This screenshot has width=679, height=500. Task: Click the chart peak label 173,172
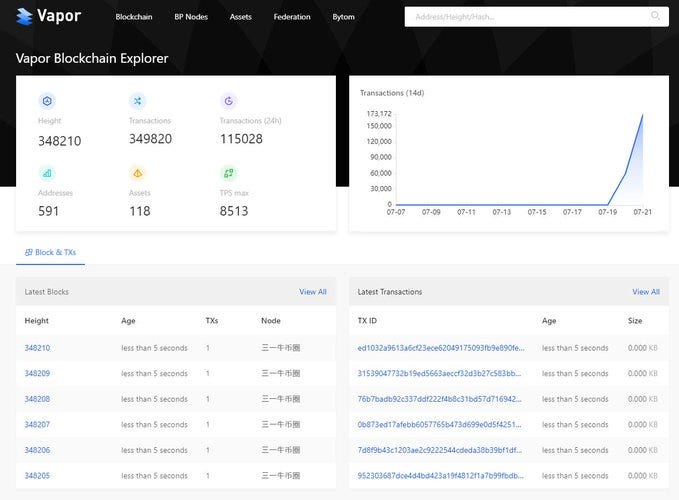(379, 113)
